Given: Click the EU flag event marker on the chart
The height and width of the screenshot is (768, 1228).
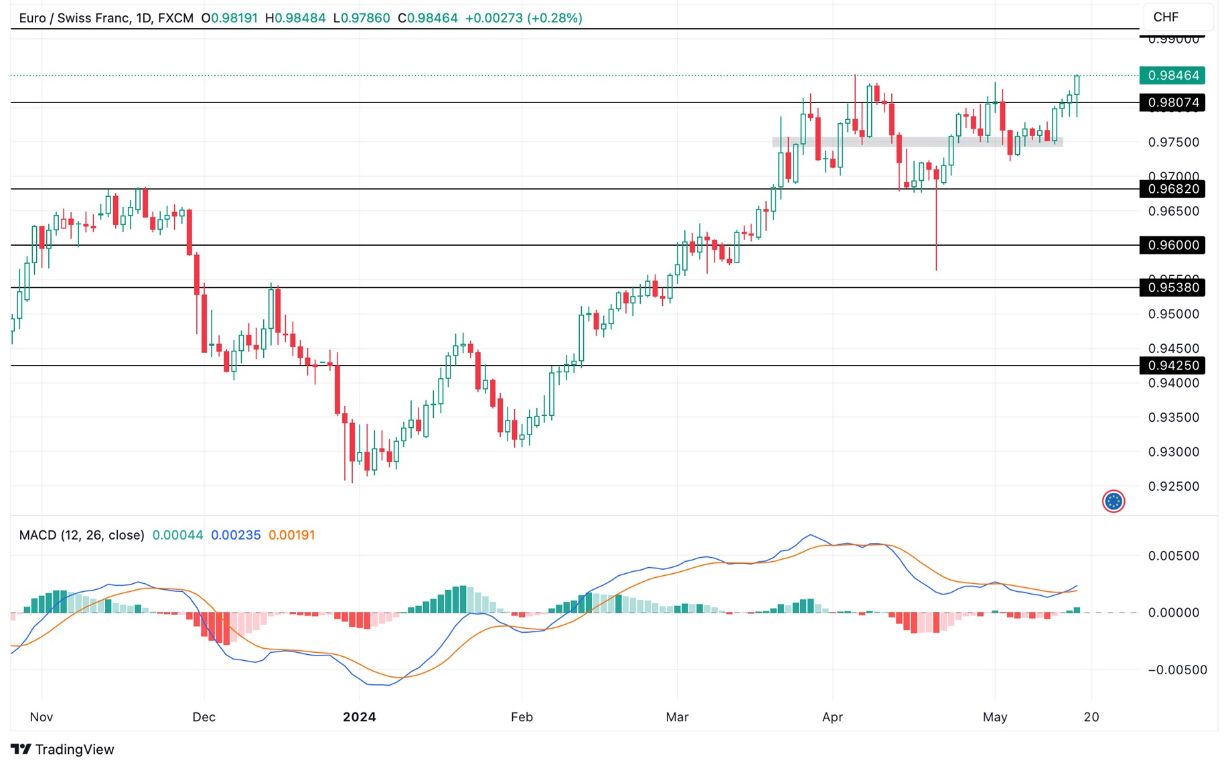Looking at the screenshot, I should coord(1113,500).
